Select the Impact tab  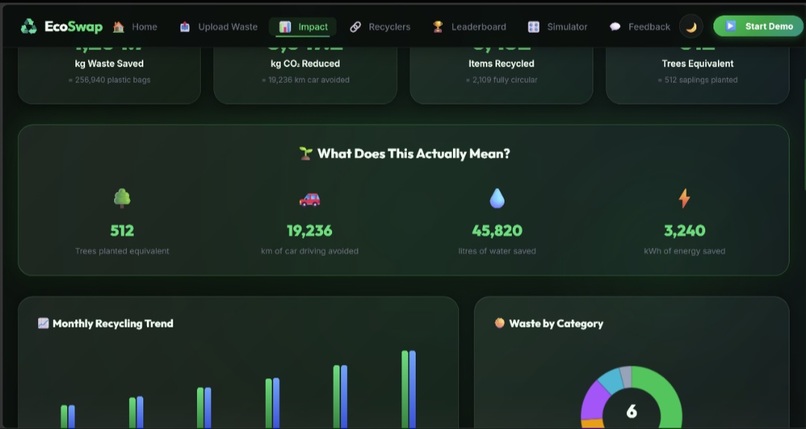pyautogui.click(x=303, y=27)
